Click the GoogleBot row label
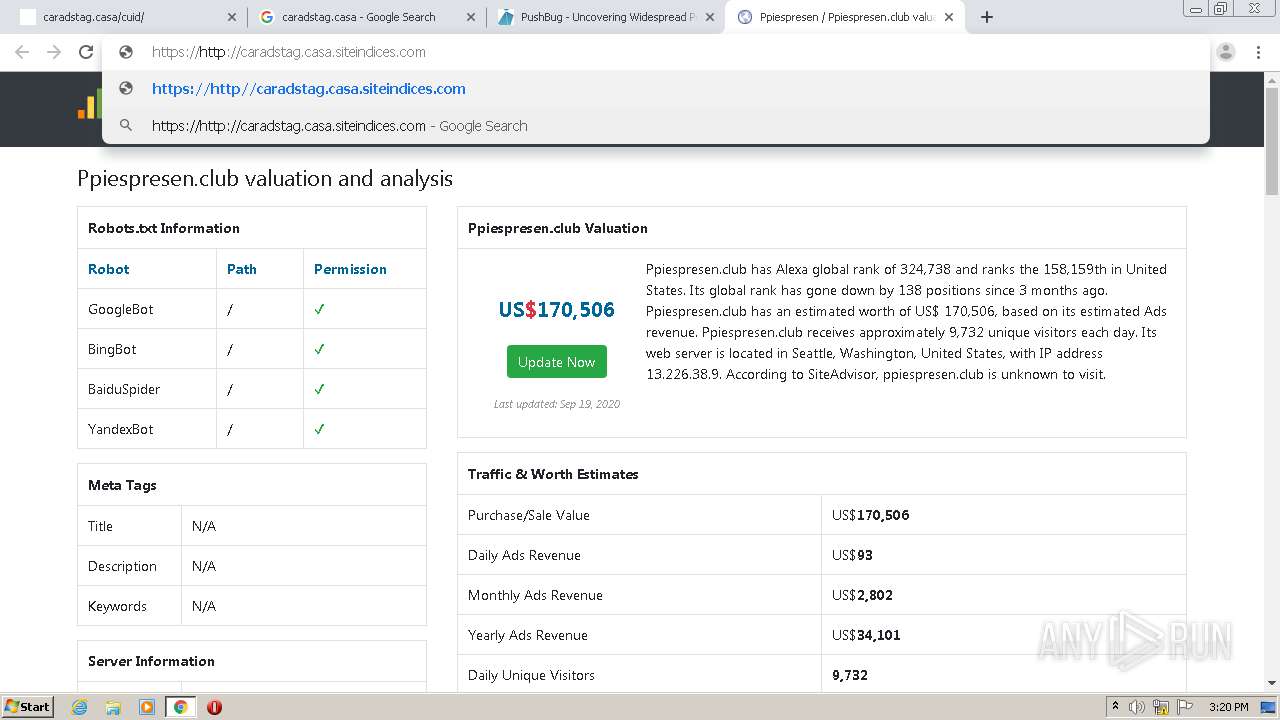 (120, 309)
